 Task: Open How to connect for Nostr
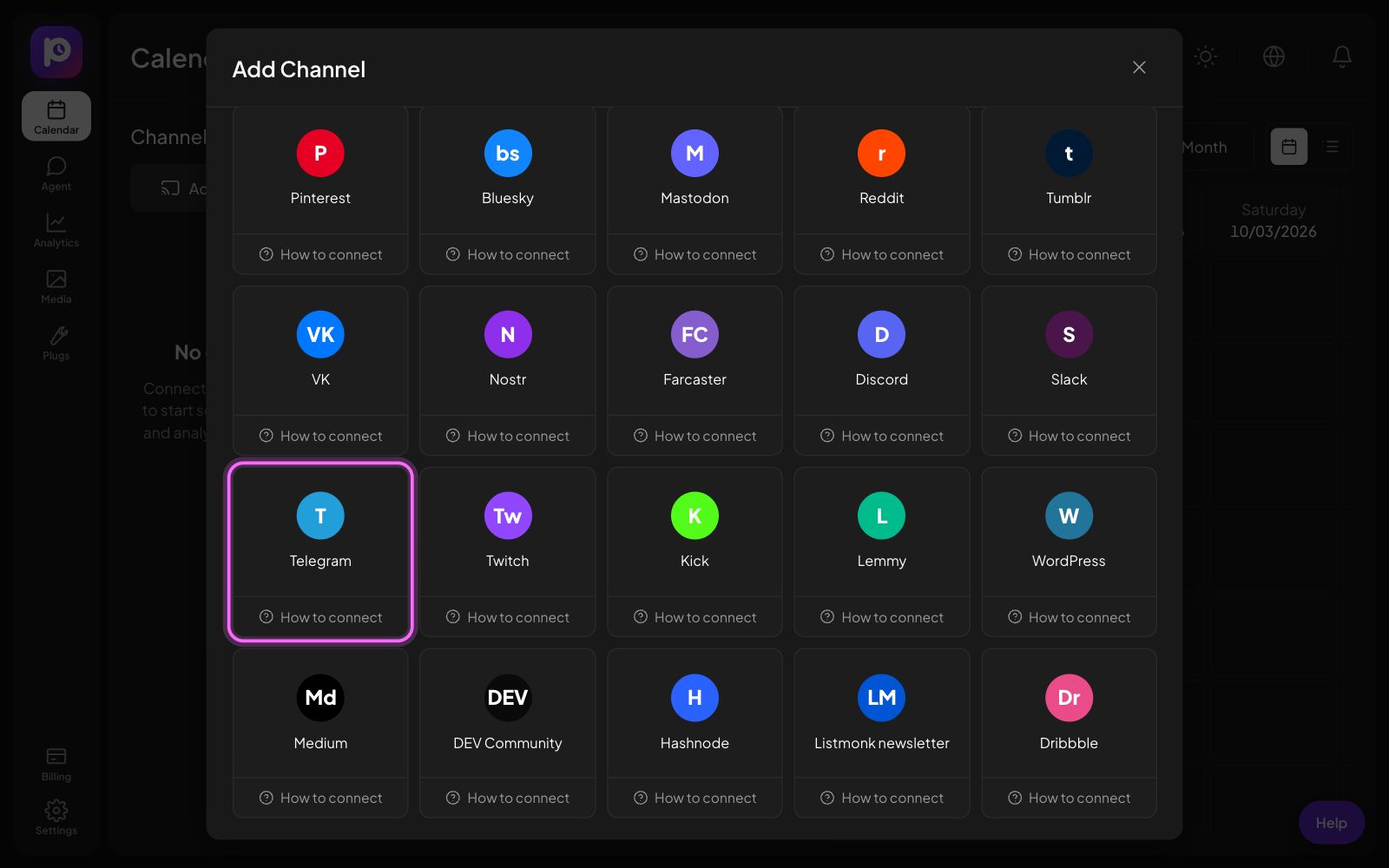[508, 436]
